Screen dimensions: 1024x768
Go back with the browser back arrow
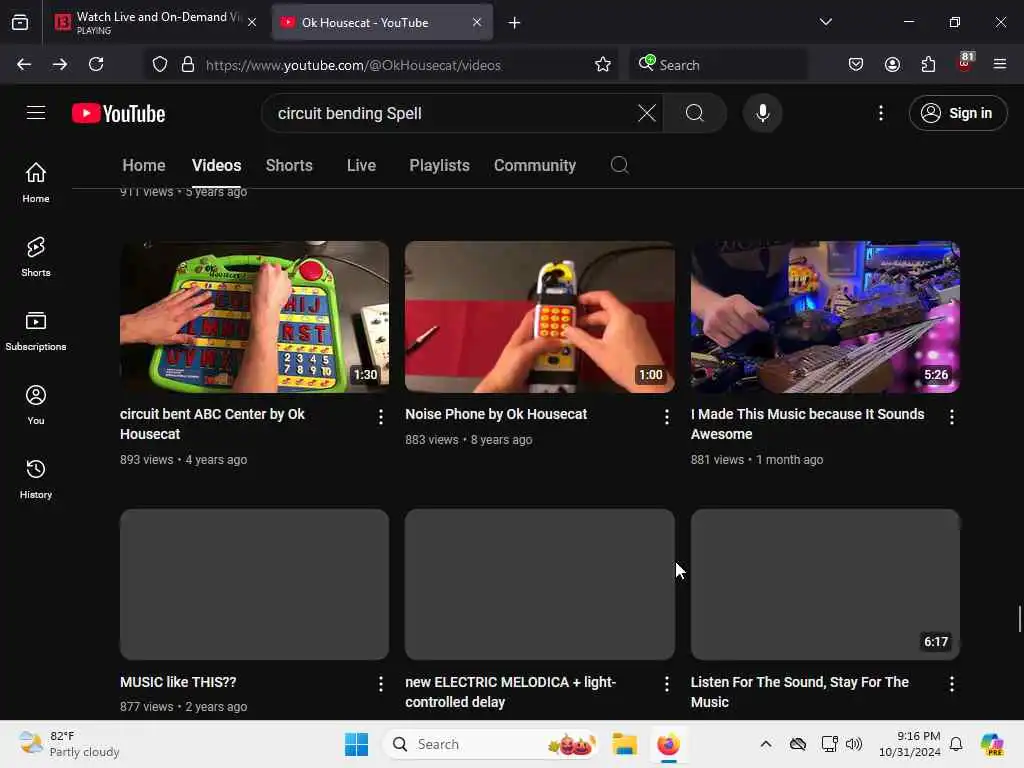[x=24, y=64]
